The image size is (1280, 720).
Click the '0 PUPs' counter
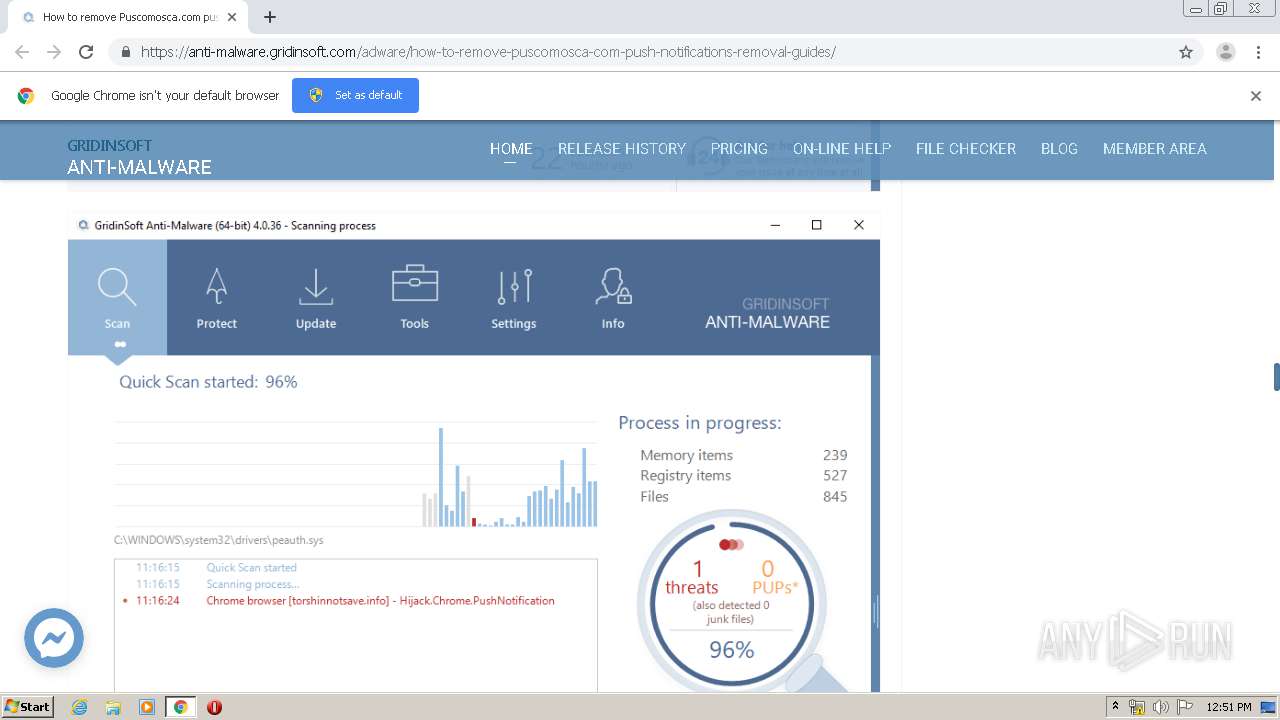774,578
